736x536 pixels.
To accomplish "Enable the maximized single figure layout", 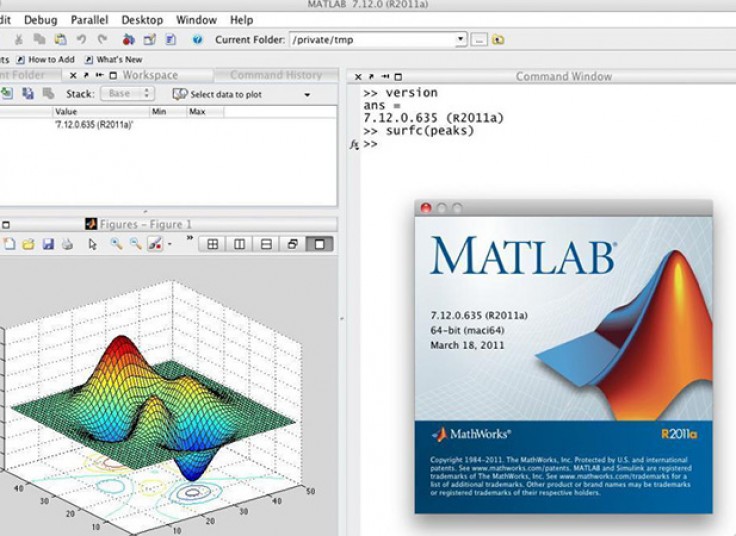I will [x=320, y=244].
